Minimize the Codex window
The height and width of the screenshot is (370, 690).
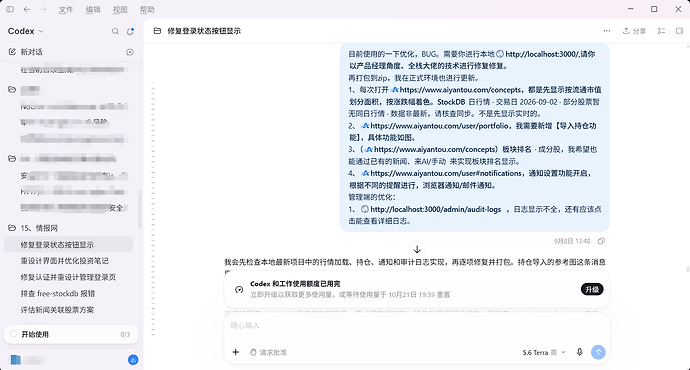pos(631,9)
